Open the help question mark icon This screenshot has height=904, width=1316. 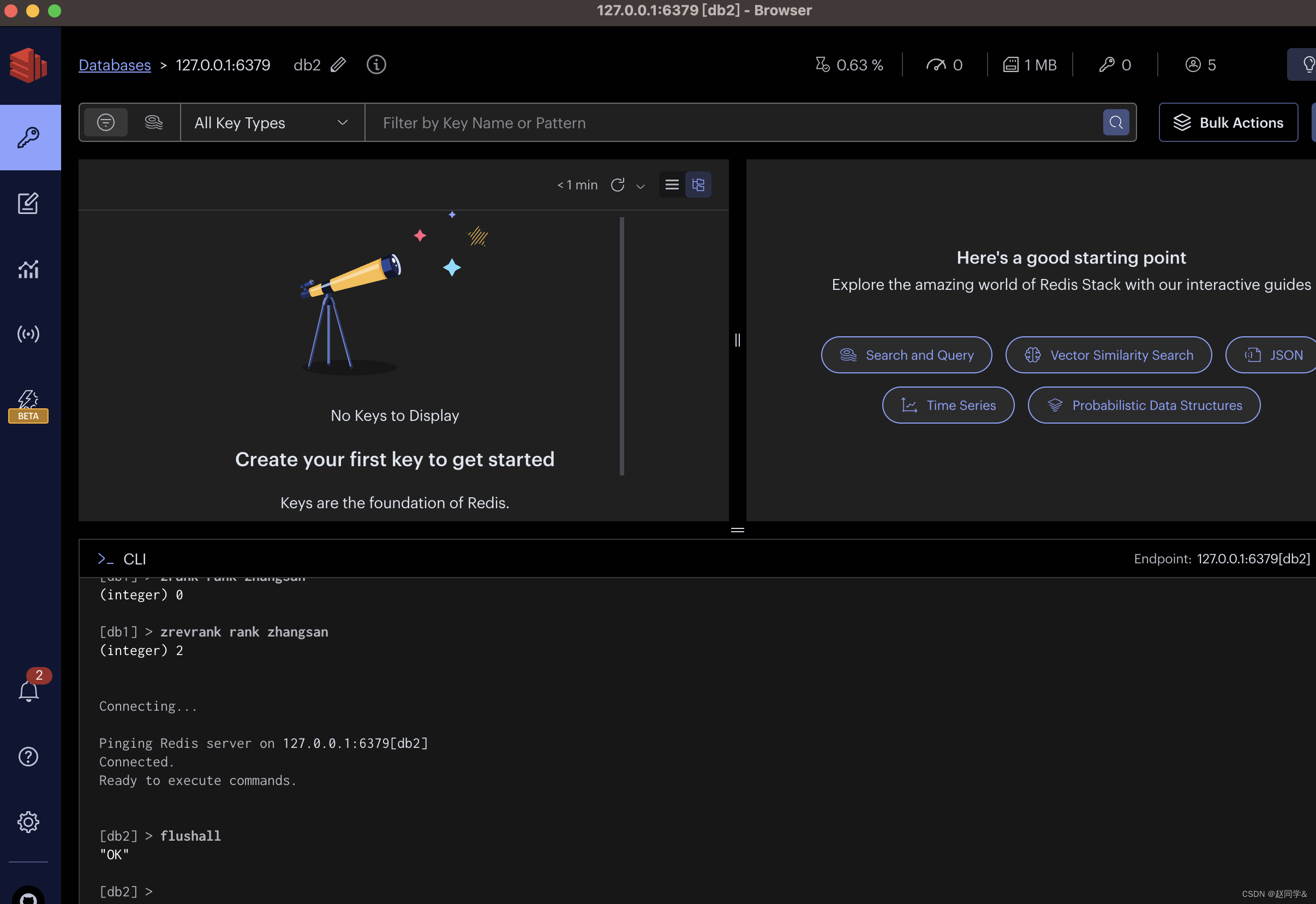point(28,757)
